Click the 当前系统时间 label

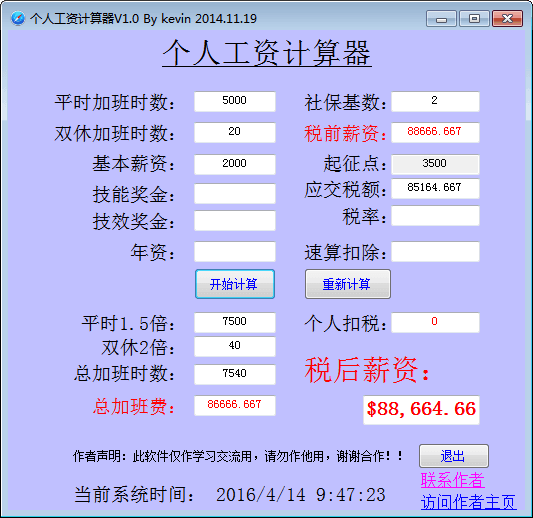(134, 495)
